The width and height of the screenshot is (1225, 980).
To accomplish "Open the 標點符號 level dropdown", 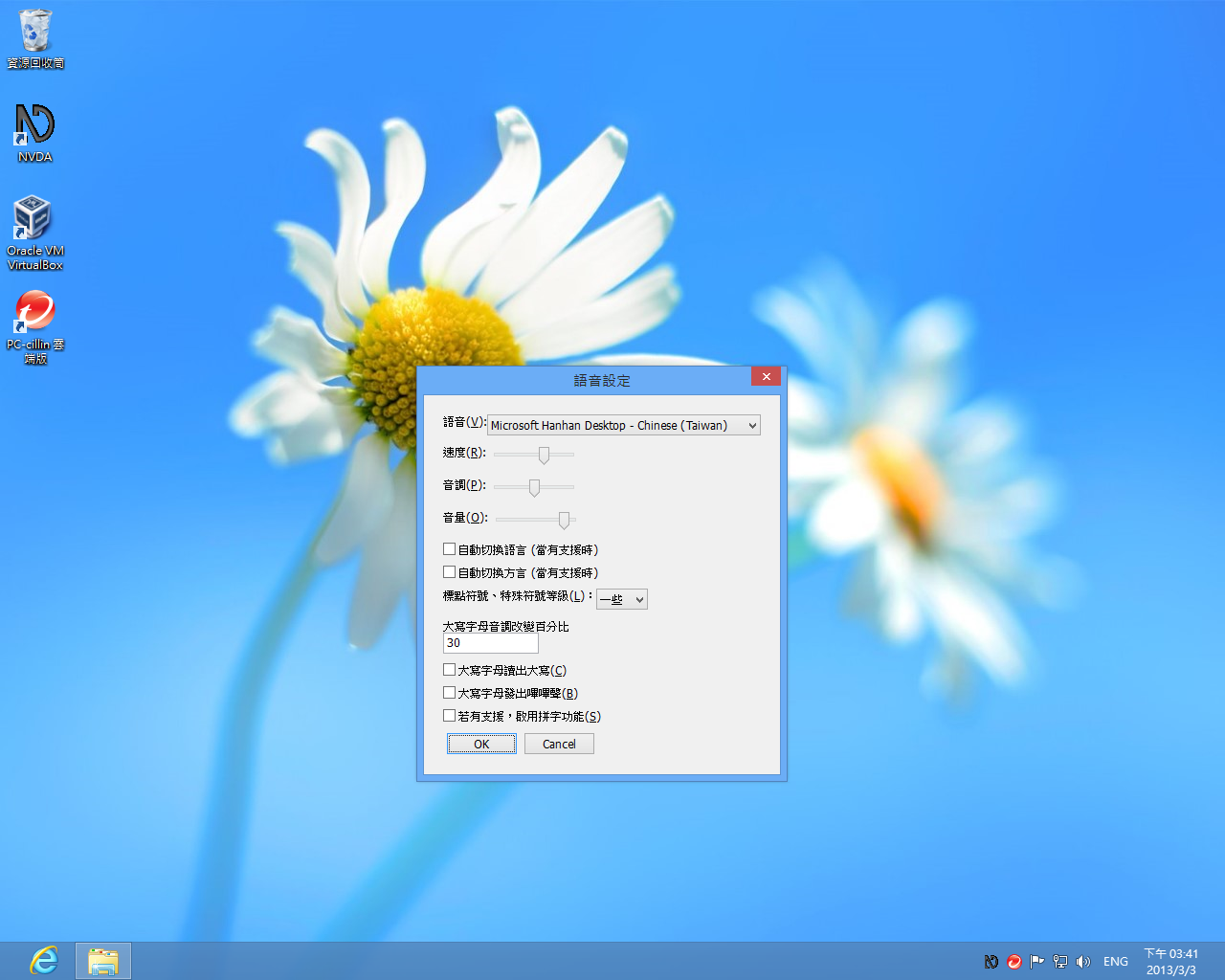I will point(622,599).
